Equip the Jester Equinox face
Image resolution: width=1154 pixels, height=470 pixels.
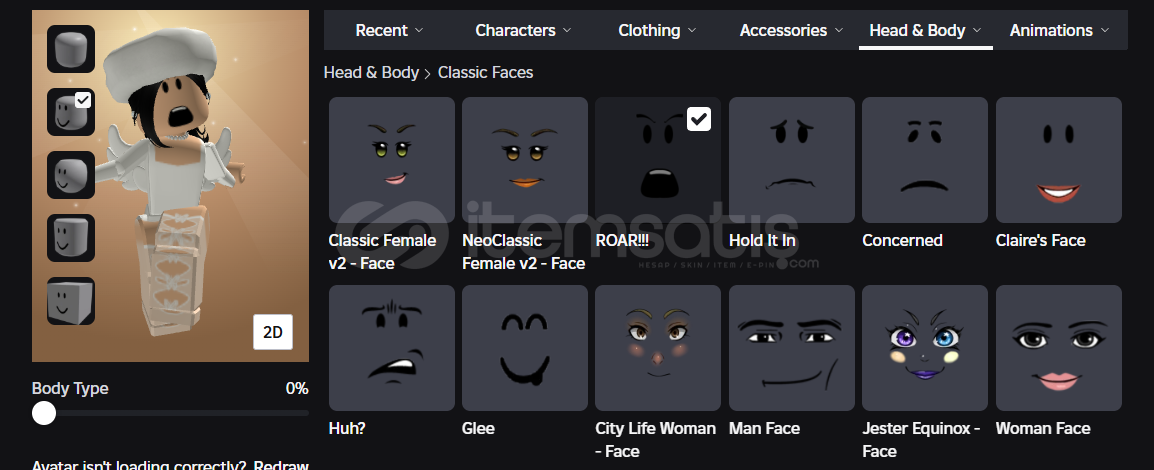coord(925,348)
